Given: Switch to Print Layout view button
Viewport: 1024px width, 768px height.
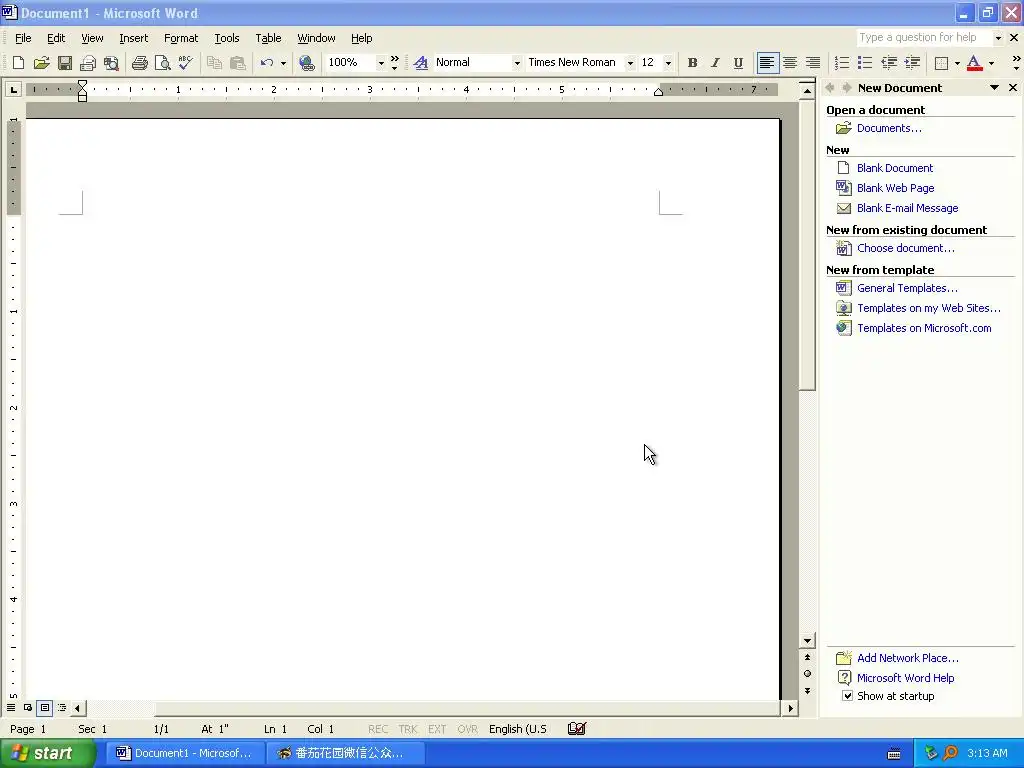Looking at the screenshot, I should click(44, 708).
